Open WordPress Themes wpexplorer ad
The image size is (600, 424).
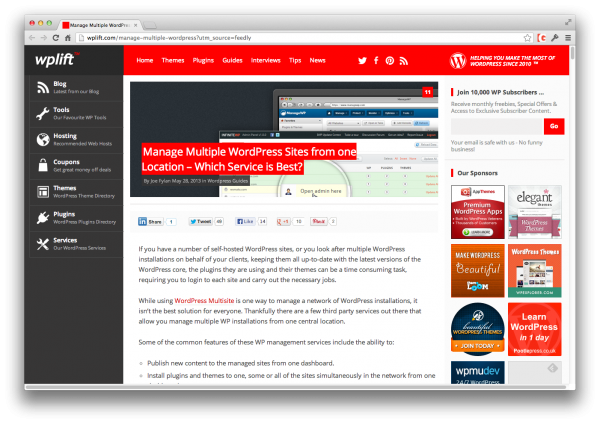535,271
